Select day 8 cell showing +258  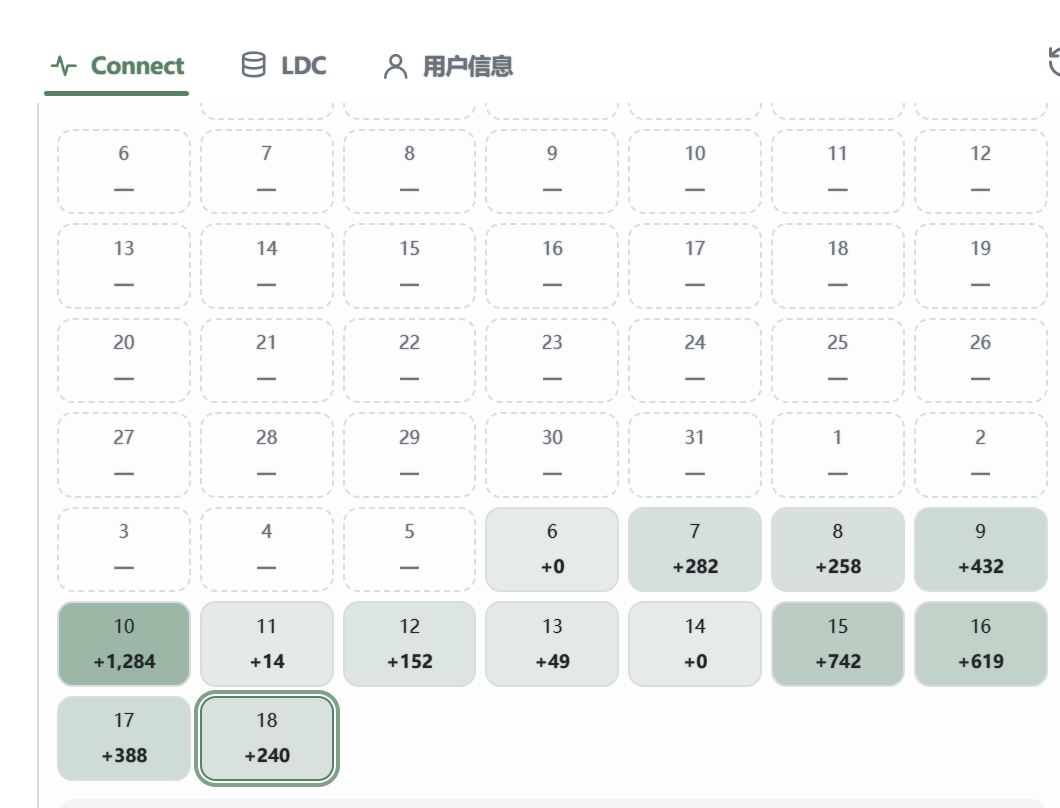point(838,549)
